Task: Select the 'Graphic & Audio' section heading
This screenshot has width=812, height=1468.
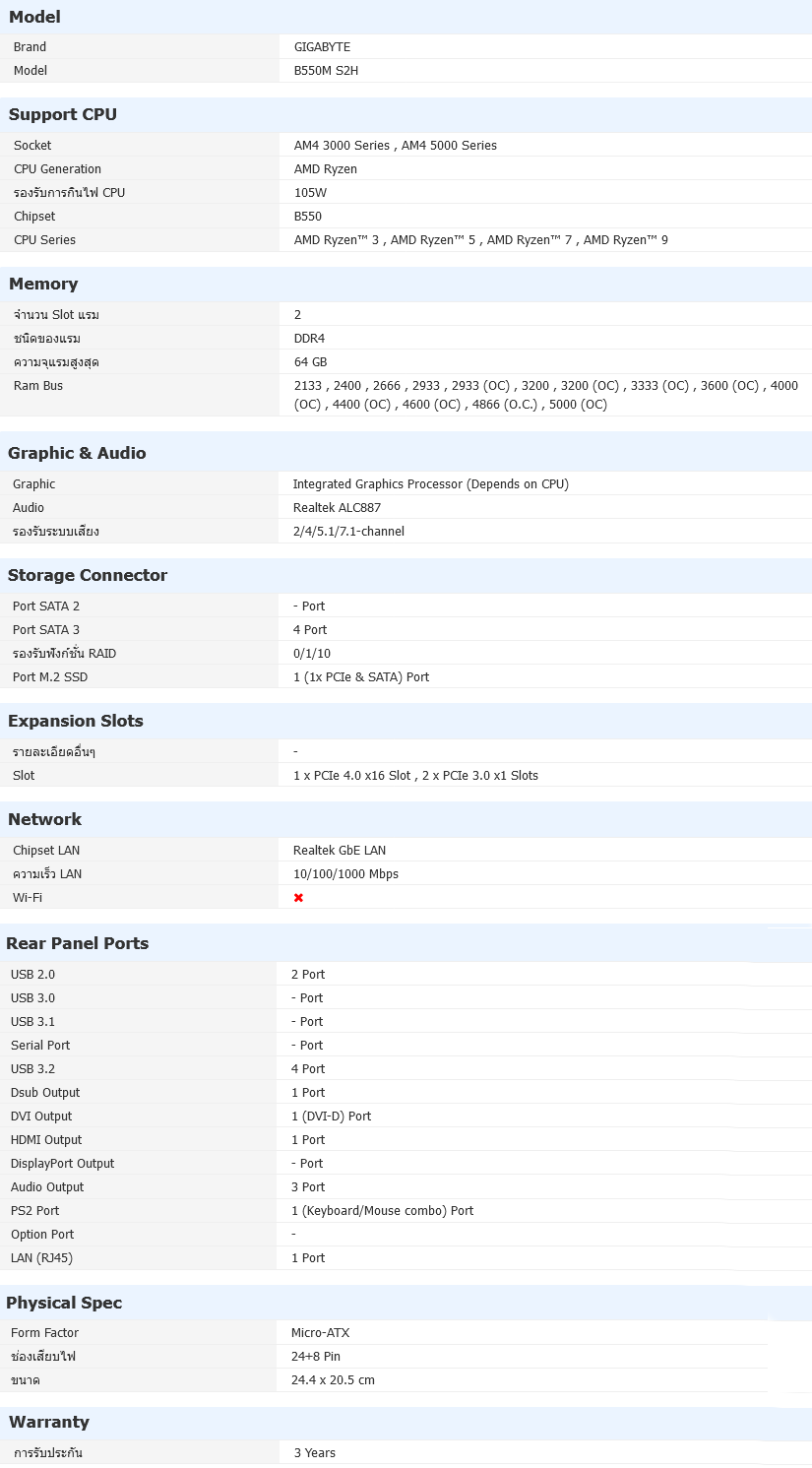Action: [x=77, y=453]
